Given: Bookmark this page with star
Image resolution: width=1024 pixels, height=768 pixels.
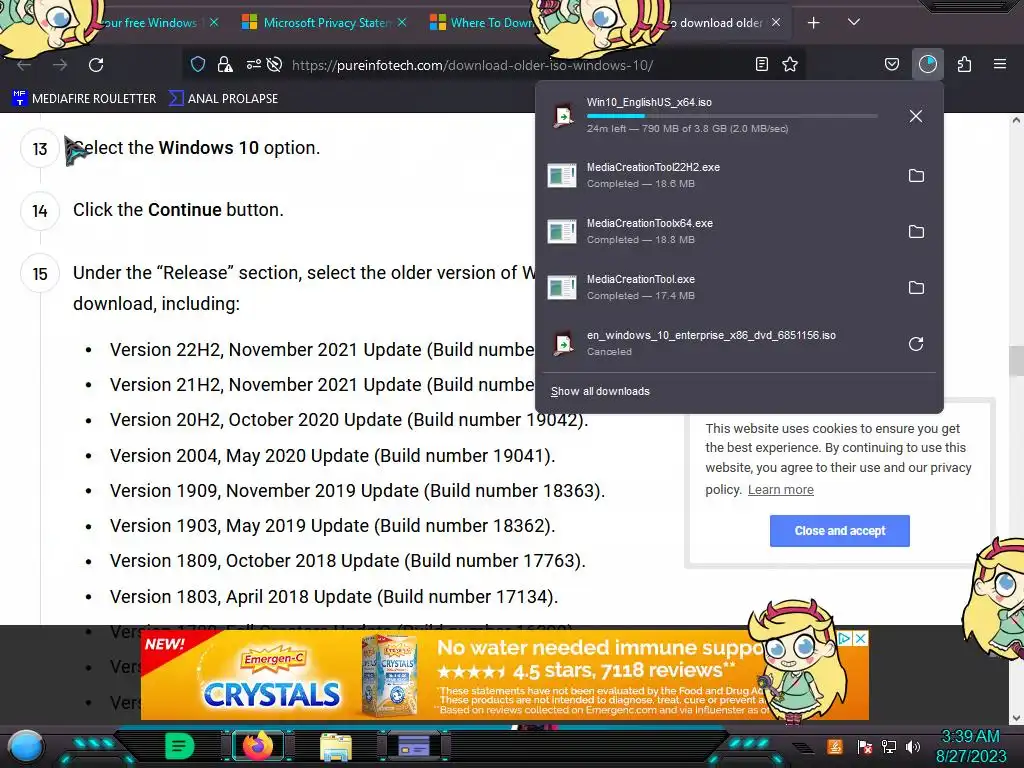Looking at the screenshot, I should click(790, 64).
